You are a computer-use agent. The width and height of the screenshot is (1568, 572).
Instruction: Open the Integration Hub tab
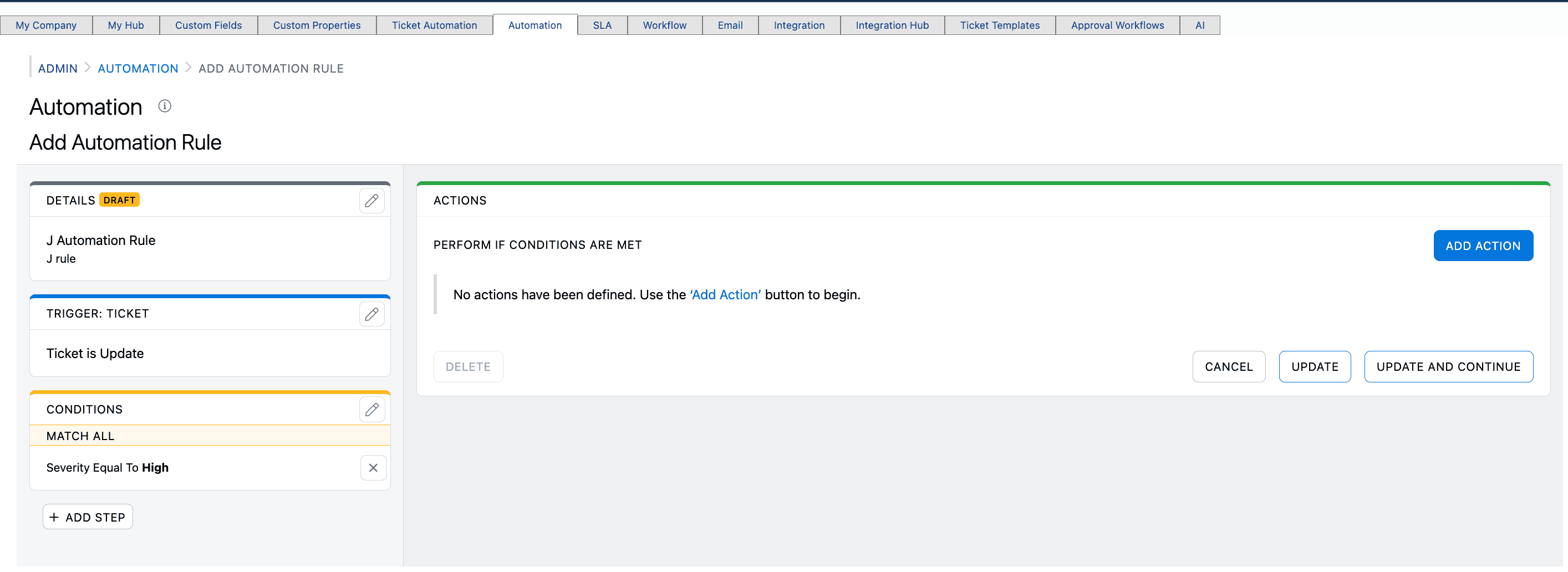(892, 25)
